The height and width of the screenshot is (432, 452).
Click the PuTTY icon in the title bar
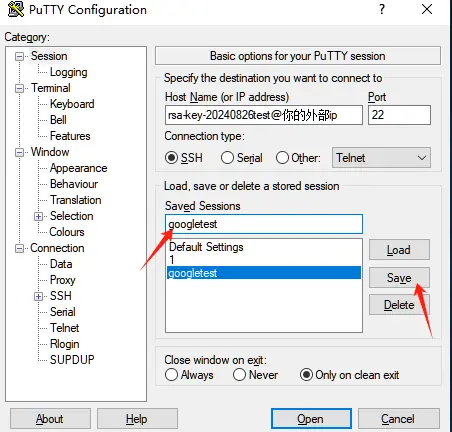[15, 9]
